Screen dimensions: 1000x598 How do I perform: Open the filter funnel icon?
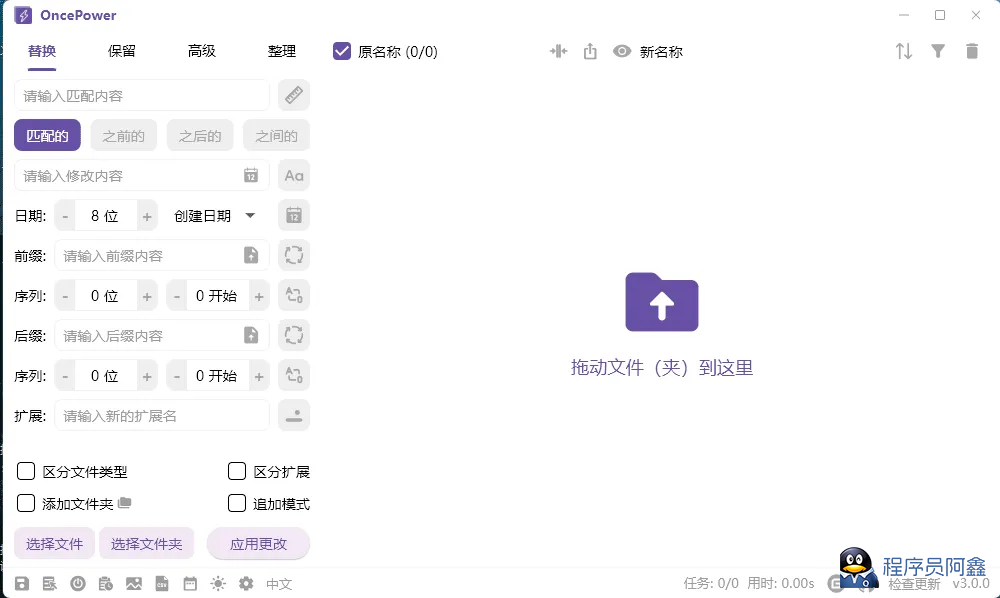pyautogui.click(x=938, y=51)
